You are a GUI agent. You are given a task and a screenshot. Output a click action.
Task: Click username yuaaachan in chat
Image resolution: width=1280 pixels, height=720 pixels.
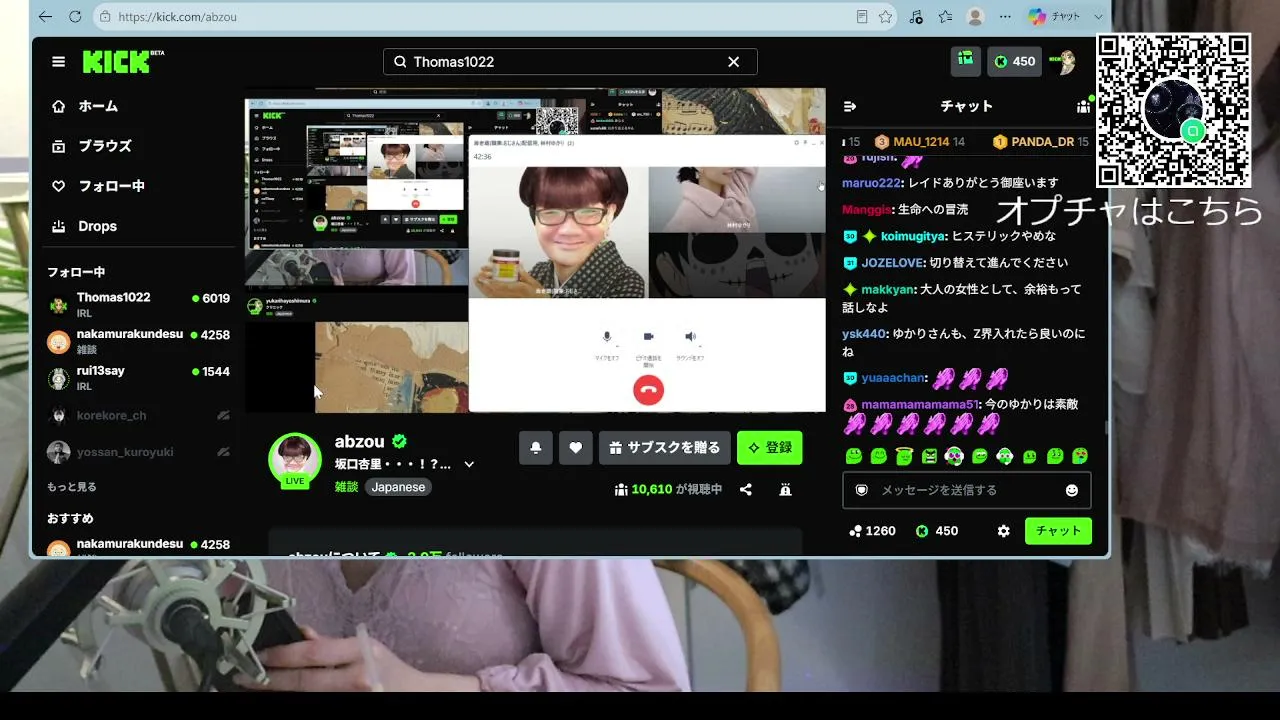point(894,379)
